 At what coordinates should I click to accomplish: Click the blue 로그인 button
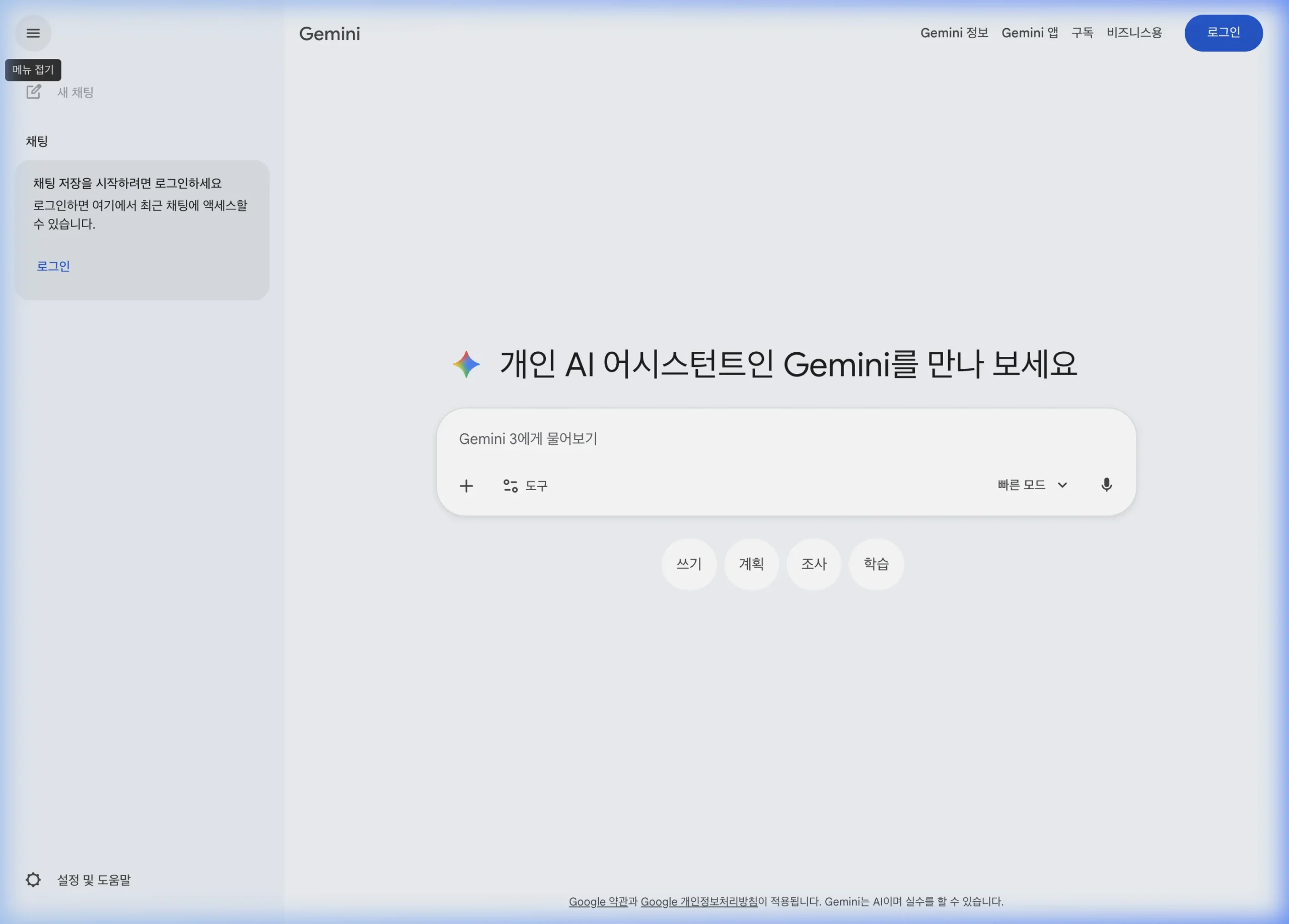(x=1223, y=33)
